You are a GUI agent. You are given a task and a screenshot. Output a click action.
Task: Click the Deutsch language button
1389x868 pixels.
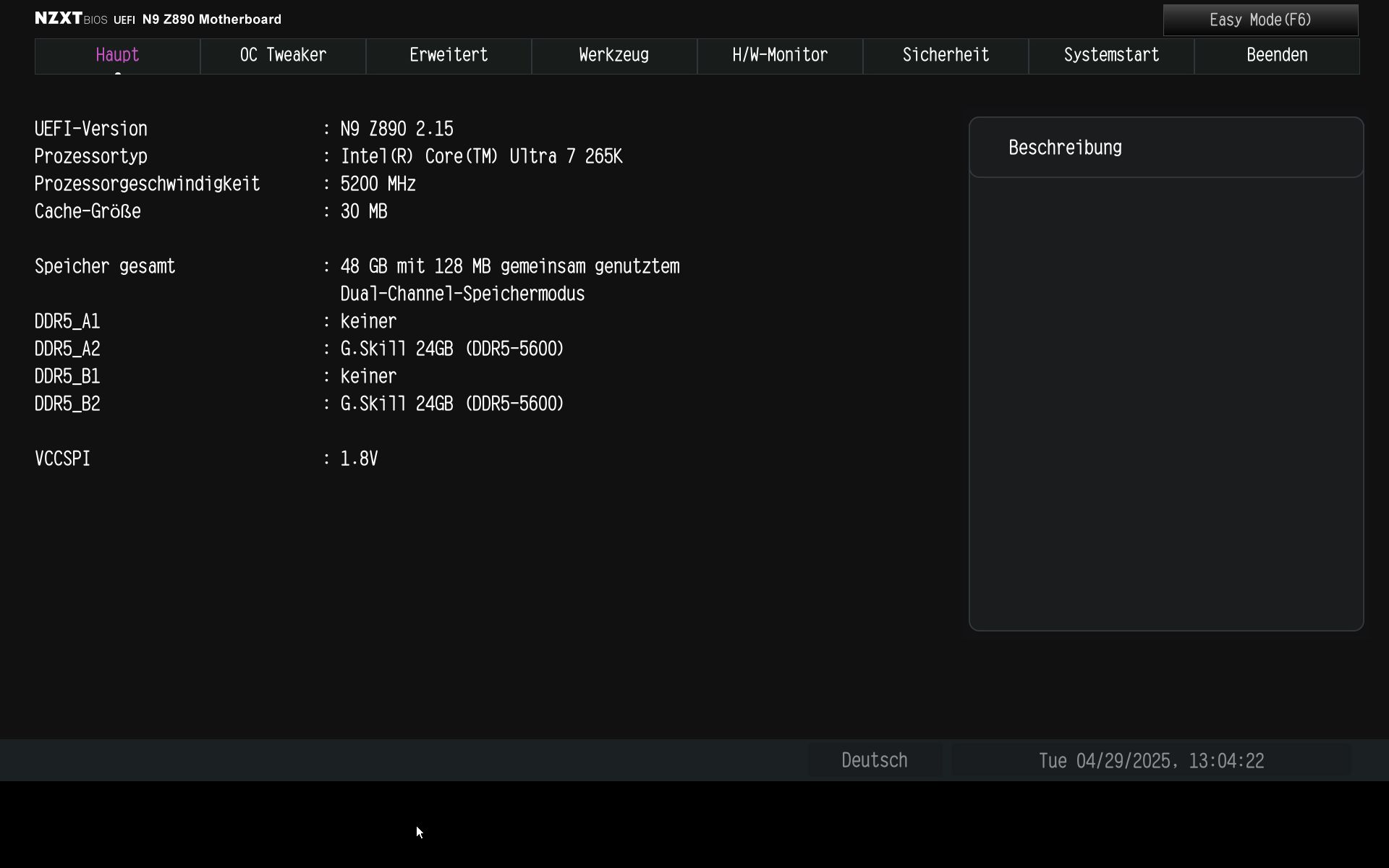[874, 760]
